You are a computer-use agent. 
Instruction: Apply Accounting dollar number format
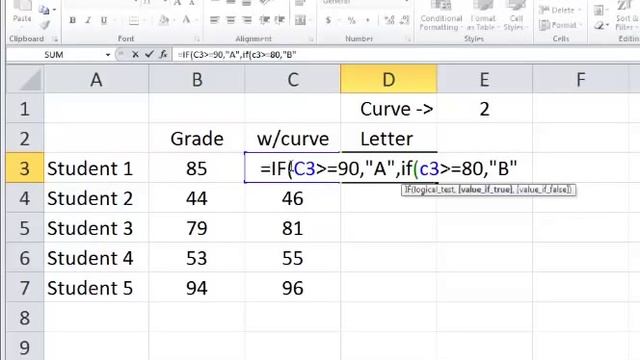[x=328, y=20]
